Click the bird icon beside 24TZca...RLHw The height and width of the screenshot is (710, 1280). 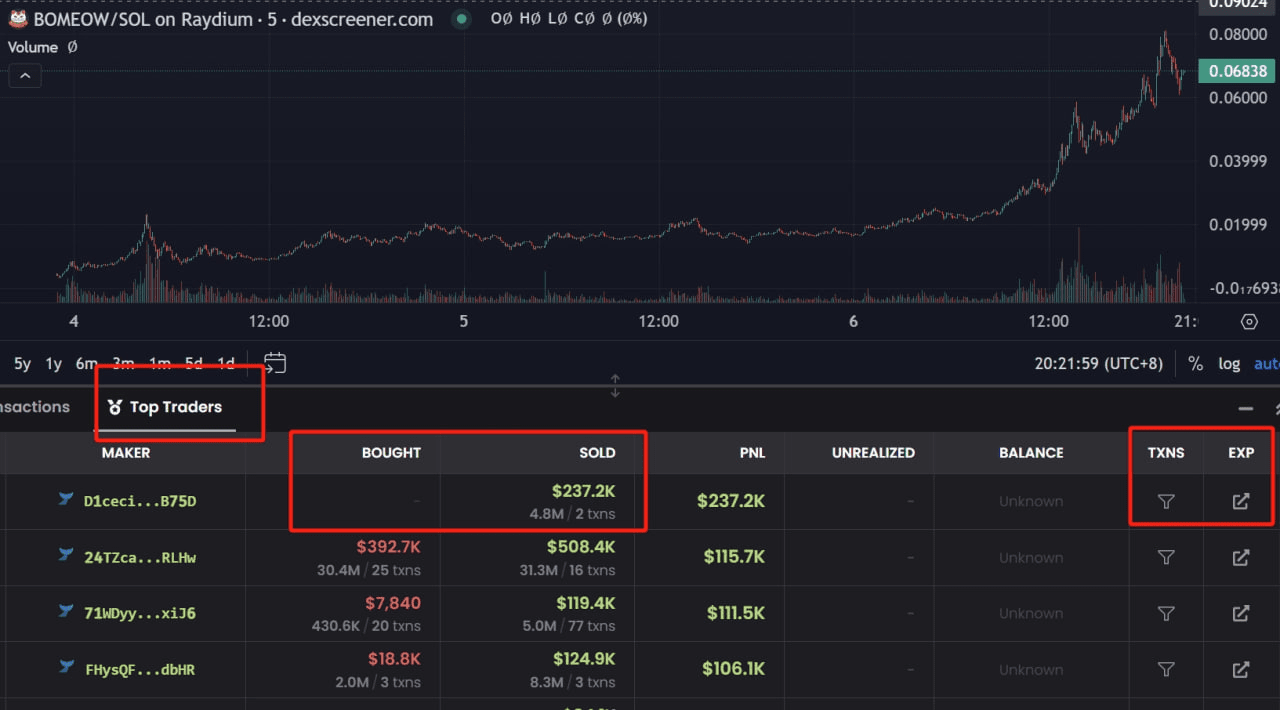66,555
